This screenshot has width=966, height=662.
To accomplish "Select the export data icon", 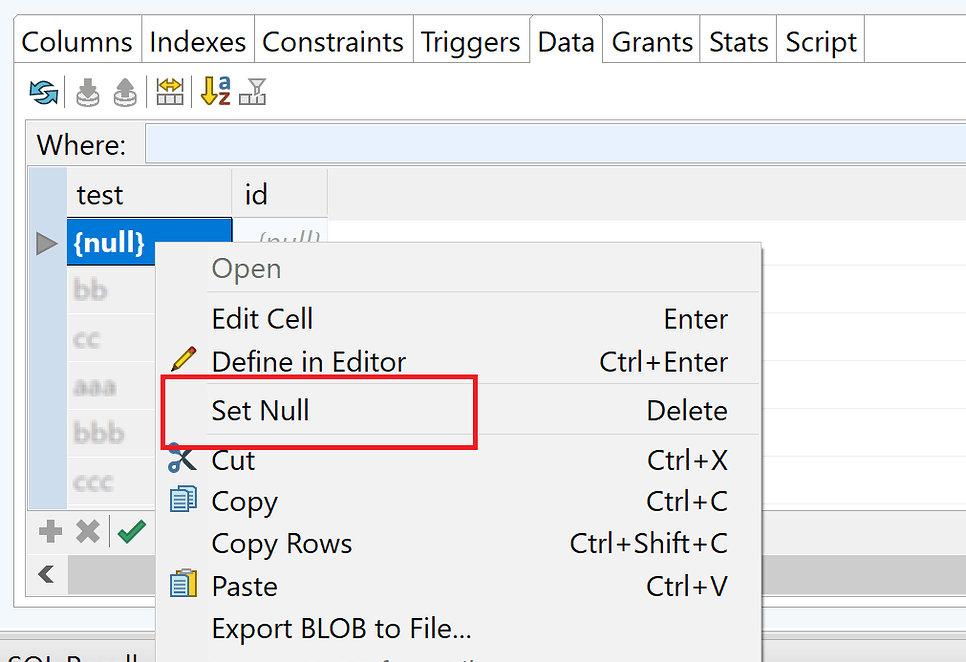I will 125,91.
